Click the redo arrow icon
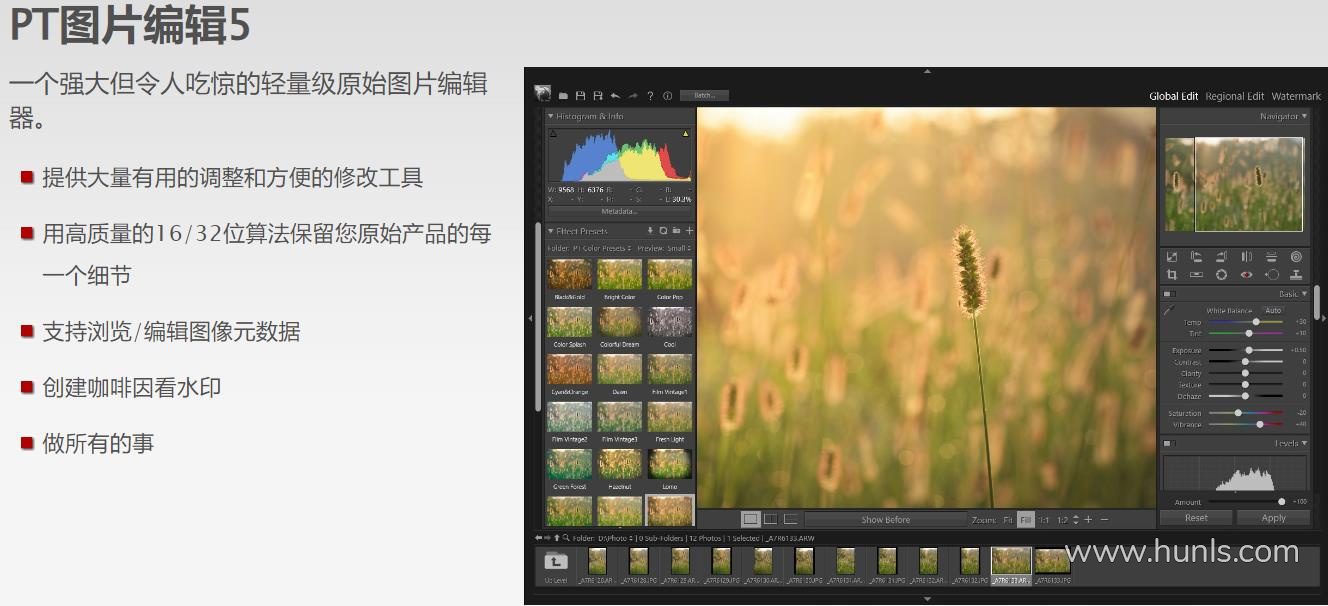 coord(633,96)
